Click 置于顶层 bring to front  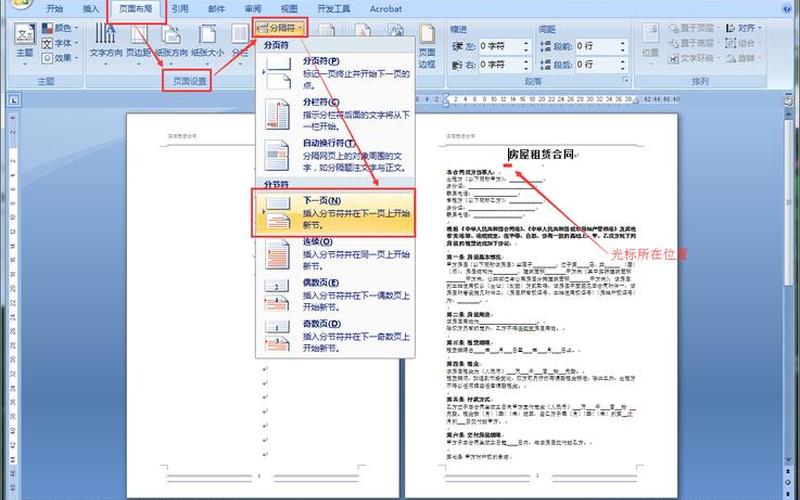(x=692, y=28)
